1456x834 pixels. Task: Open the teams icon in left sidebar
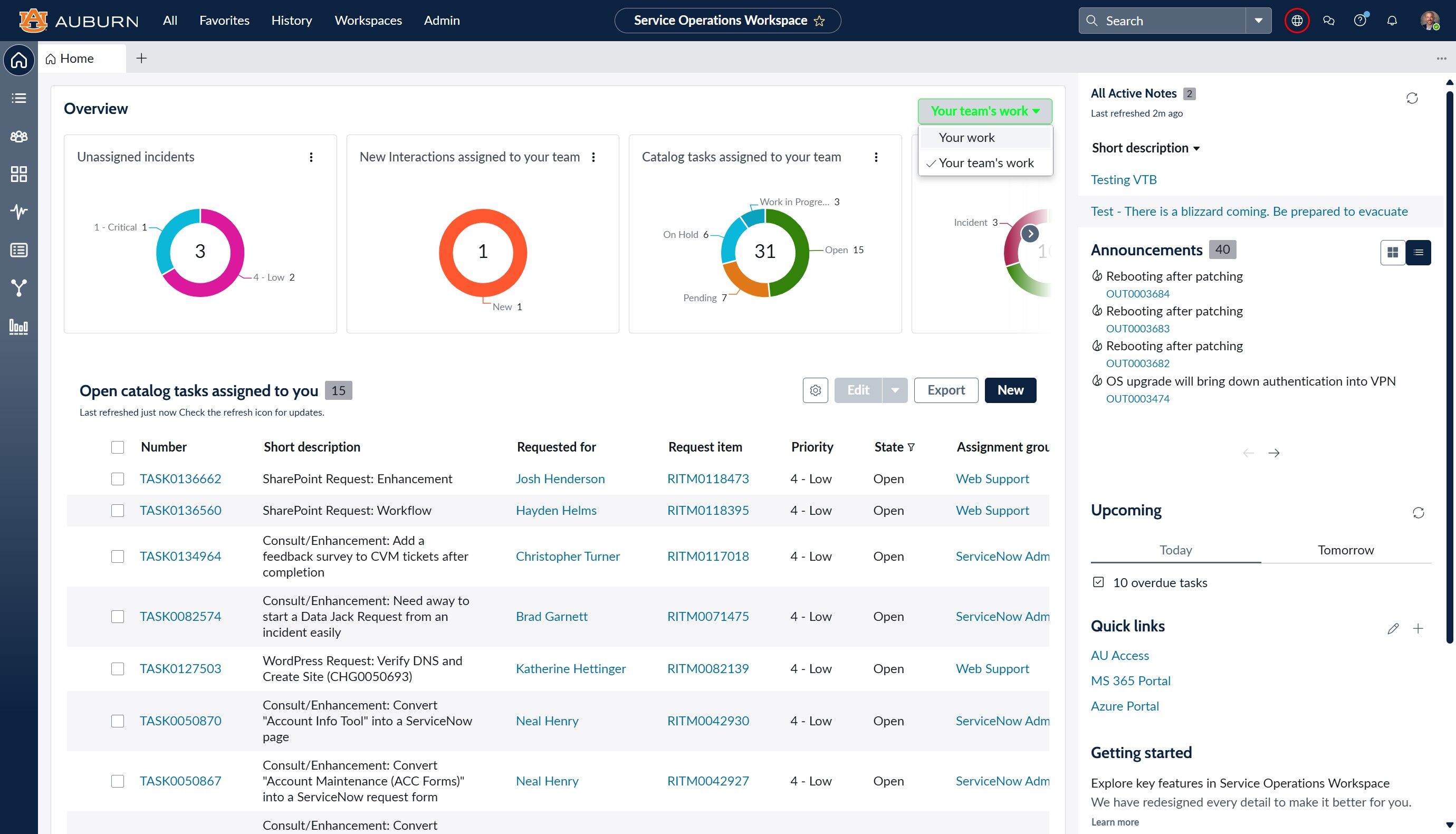tap(19, 136)
